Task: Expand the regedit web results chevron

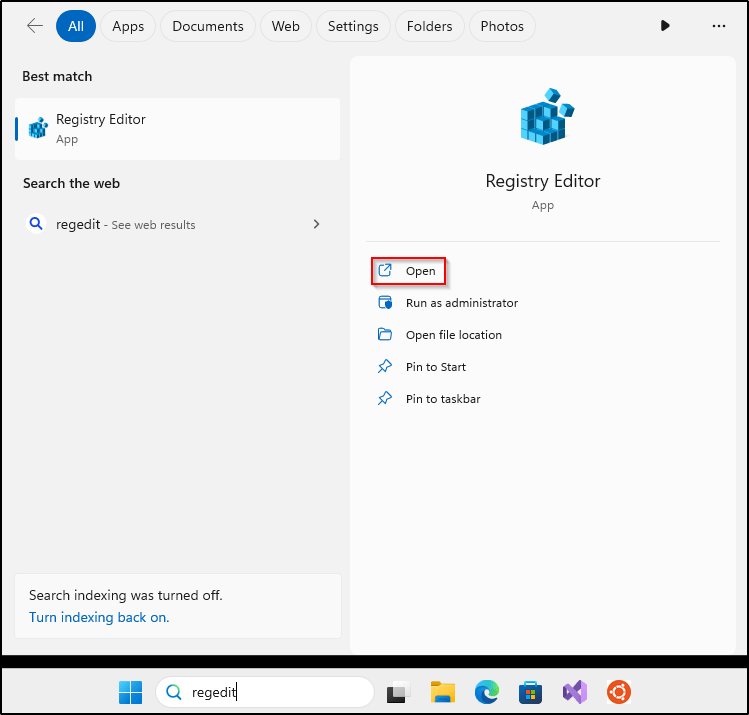Action: pyautogui.click(x=316, y=224)
